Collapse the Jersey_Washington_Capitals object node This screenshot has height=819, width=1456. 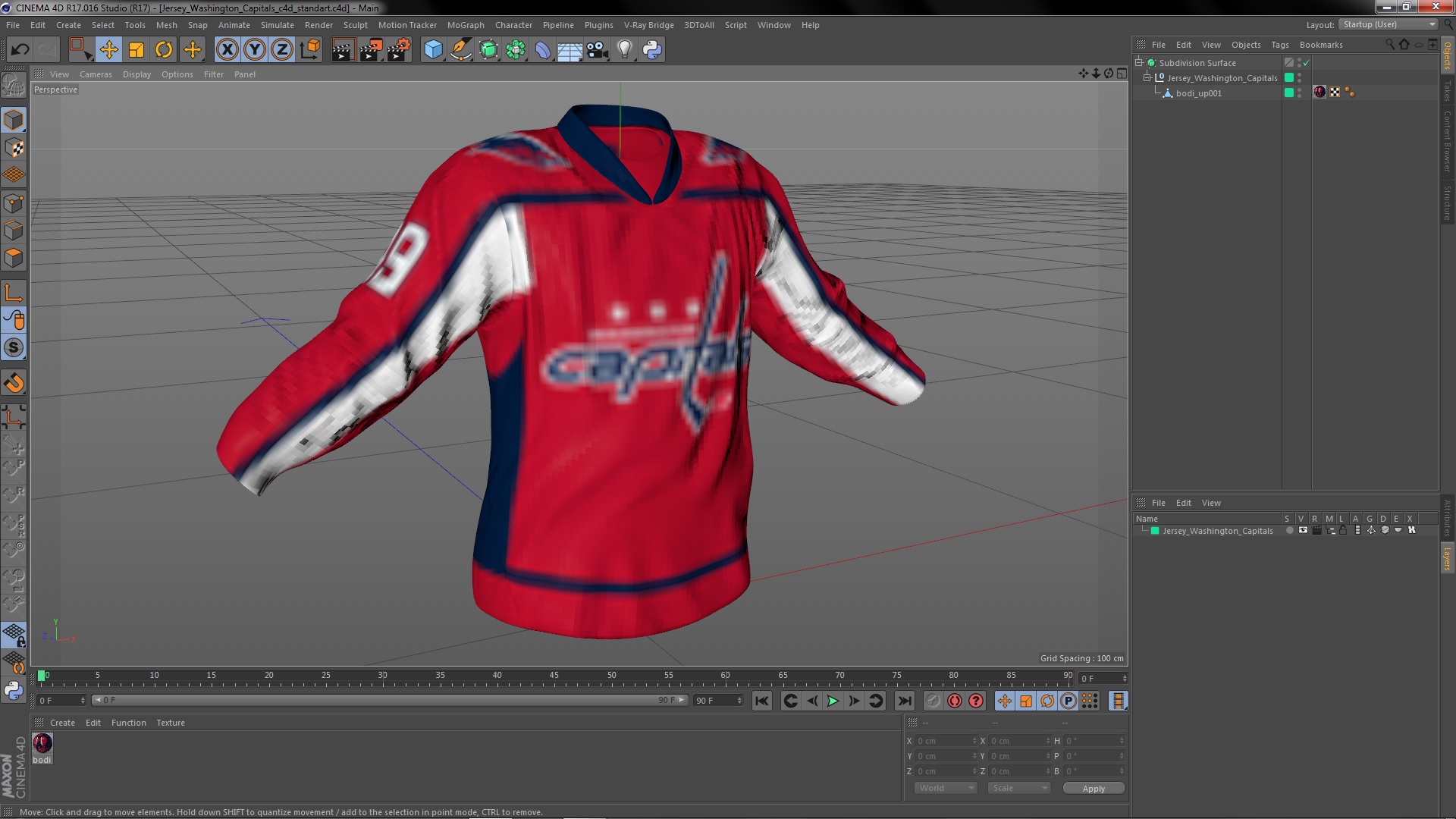(1147, 78)
